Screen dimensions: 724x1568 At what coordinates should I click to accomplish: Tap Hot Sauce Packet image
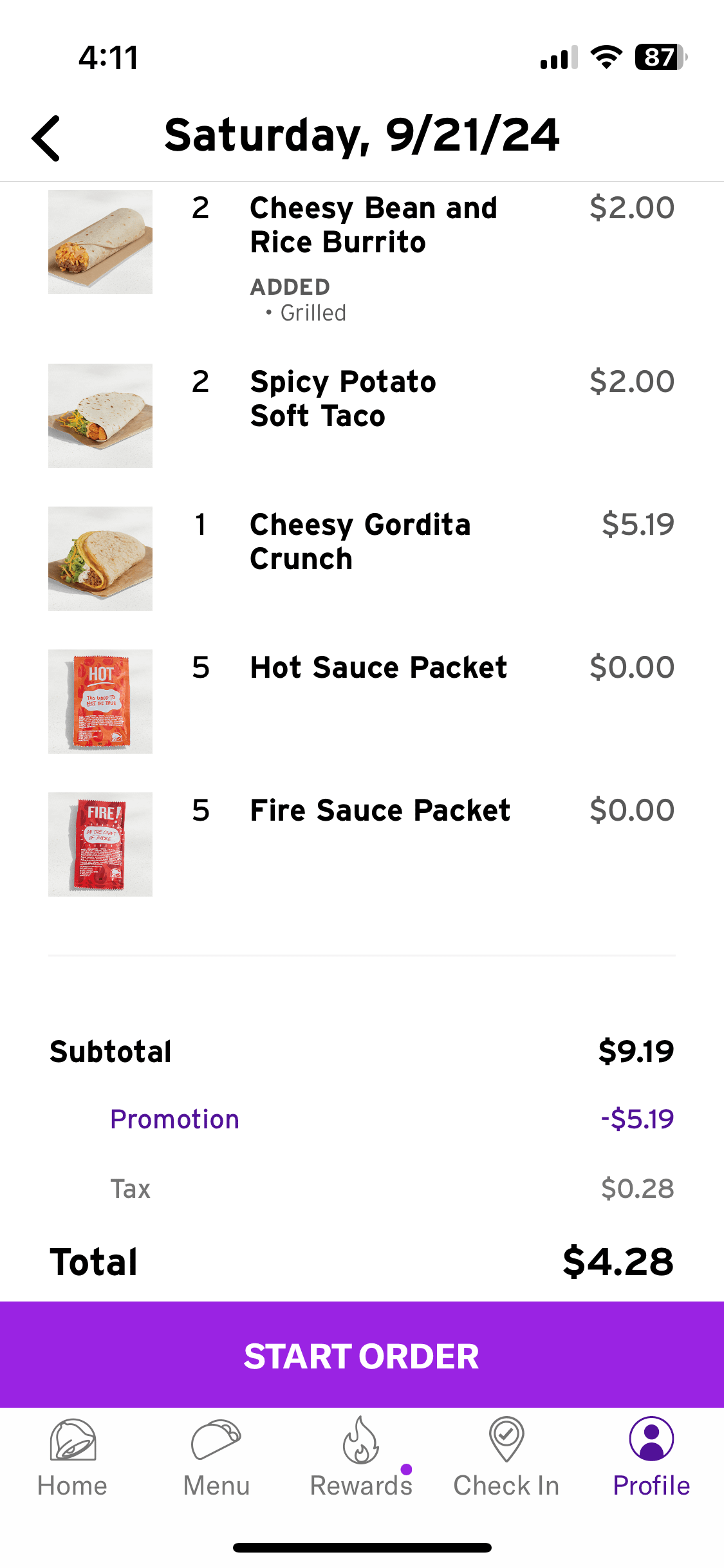coord(100,702)
